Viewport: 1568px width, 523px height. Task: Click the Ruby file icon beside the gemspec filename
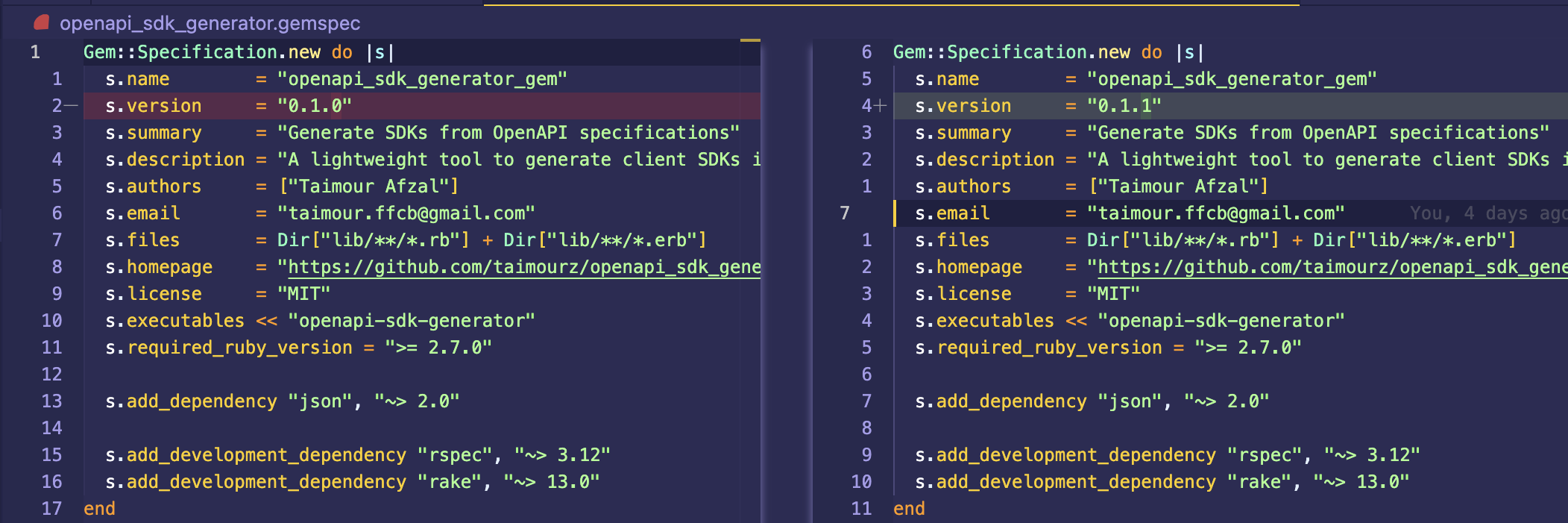[42, 23]
